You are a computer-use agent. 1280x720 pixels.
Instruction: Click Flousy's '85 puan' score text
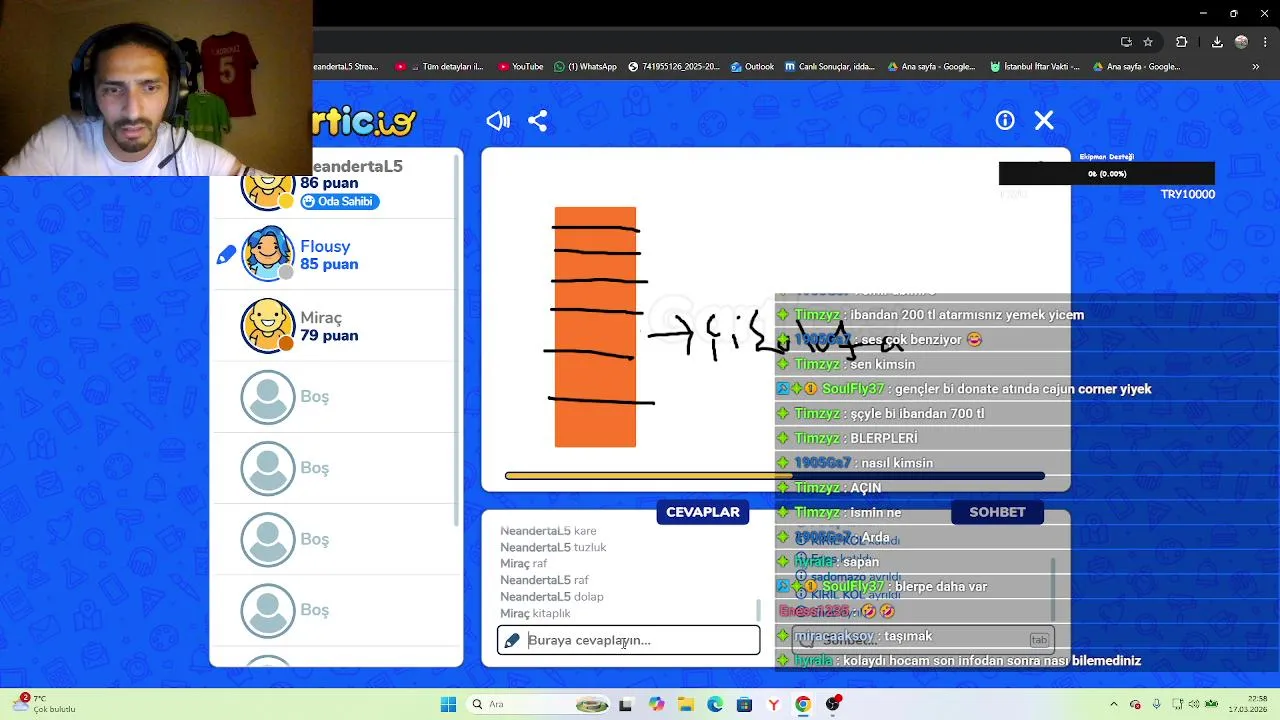click(329, 264)
